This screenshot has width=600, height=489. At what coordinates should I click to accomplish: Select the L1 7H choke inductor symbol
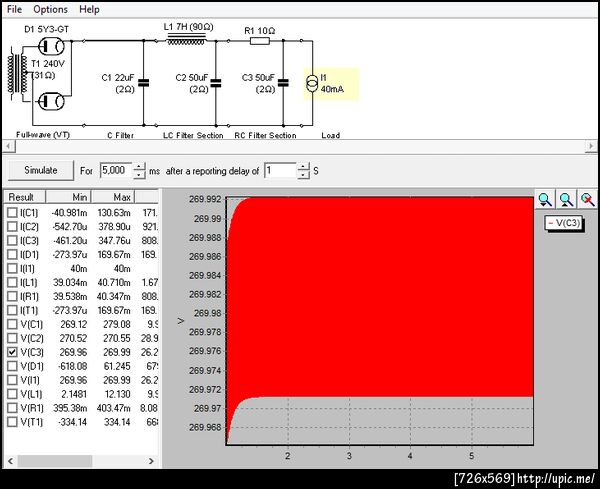[x=186, y=39]
